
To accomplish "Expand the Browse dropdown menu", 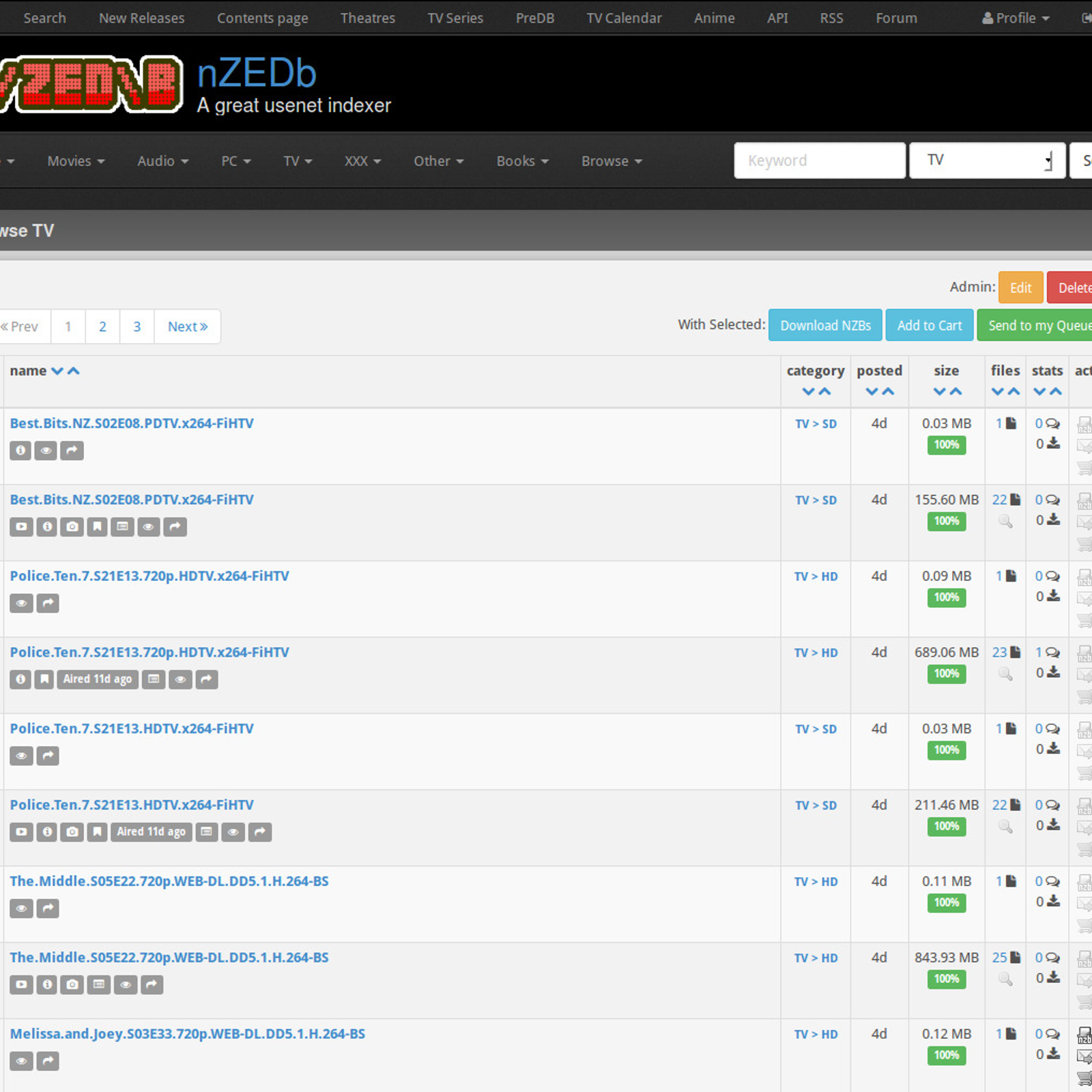I will (x=612, y=161).
